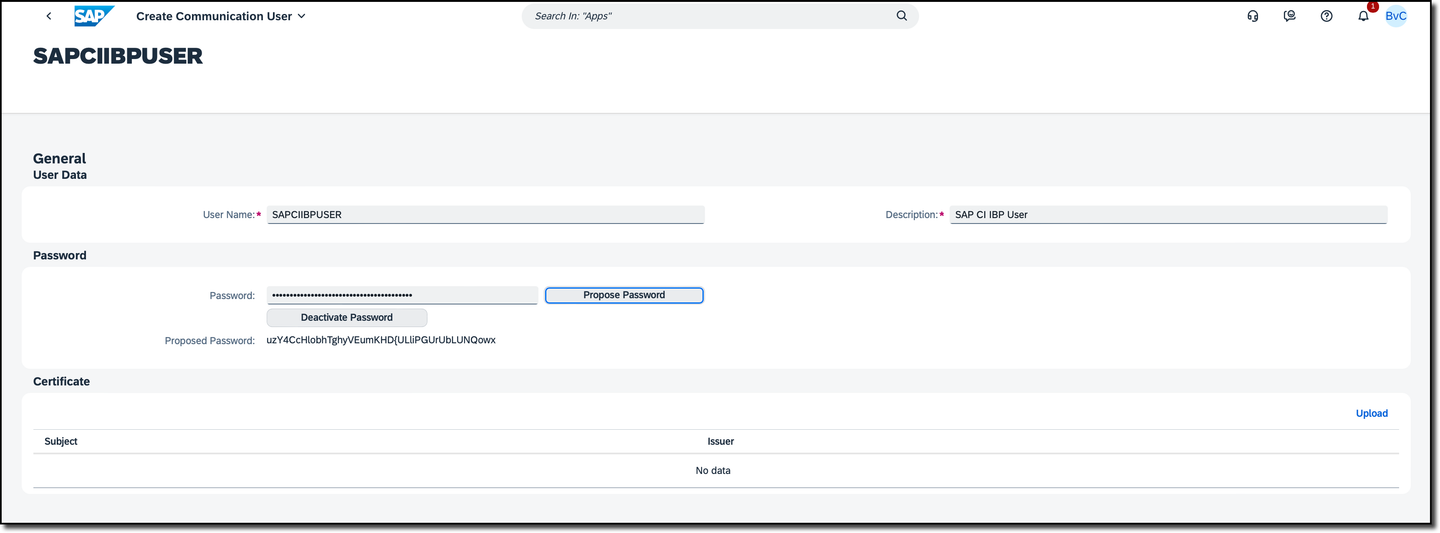This screenshot has height=533, width=1440.
Task: Click the SAPCIIBPUSER page heading
Action: (118, 56)
